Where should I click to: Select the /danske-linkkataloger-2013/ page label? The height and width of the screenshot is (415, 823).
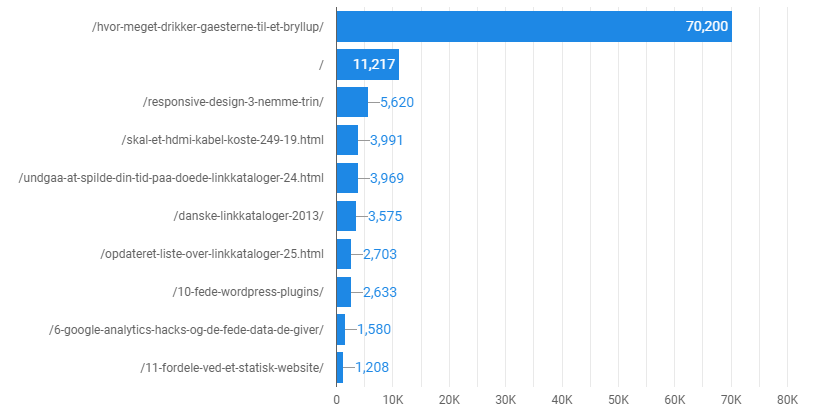[x=248, y=216]
